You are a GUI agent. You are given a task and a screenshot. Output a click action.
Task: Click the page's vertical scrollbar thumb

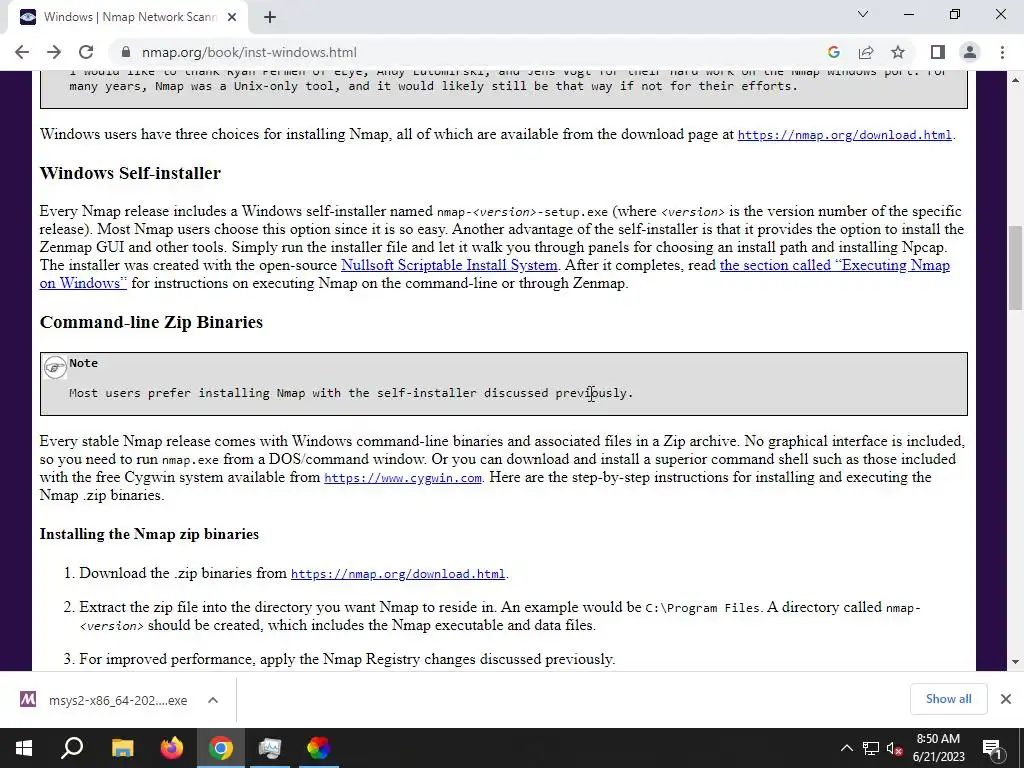1015,268
